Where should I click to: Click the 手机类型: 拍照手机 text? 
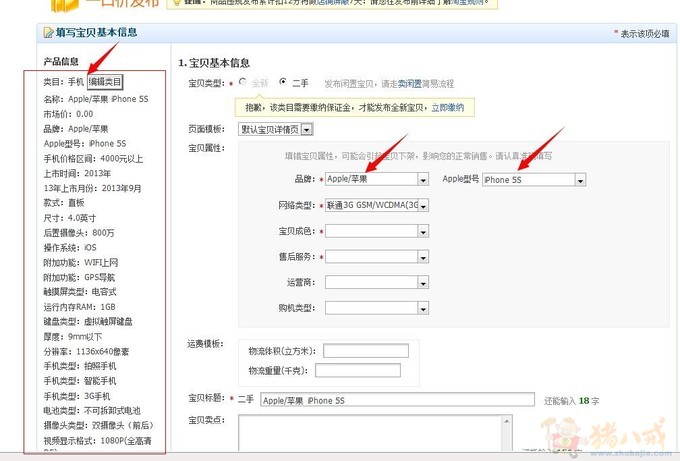(x=80, y=366)
